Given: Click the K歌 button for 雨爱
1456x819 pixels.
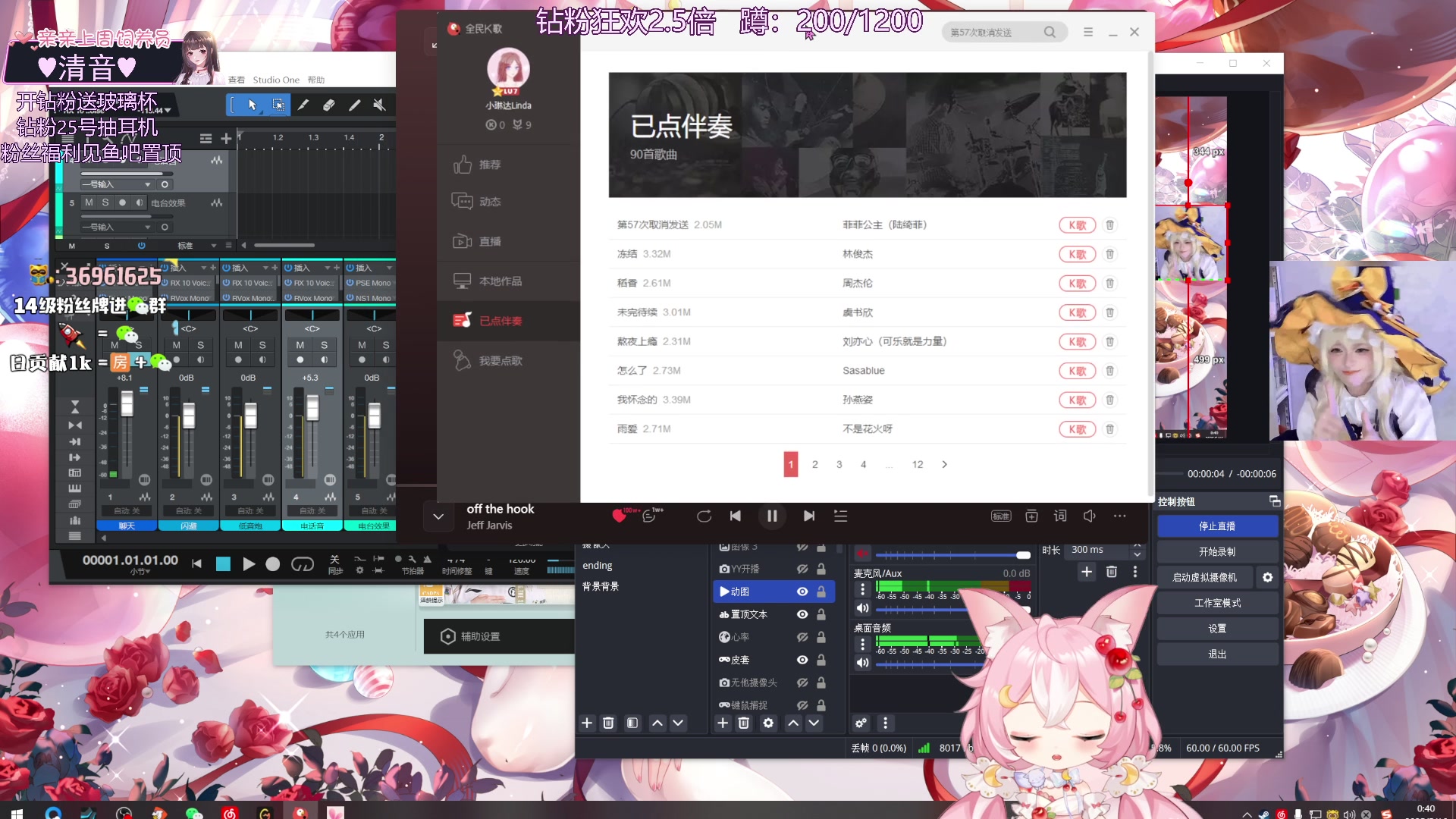Looking at the screenshot, I should point(1077,429).
